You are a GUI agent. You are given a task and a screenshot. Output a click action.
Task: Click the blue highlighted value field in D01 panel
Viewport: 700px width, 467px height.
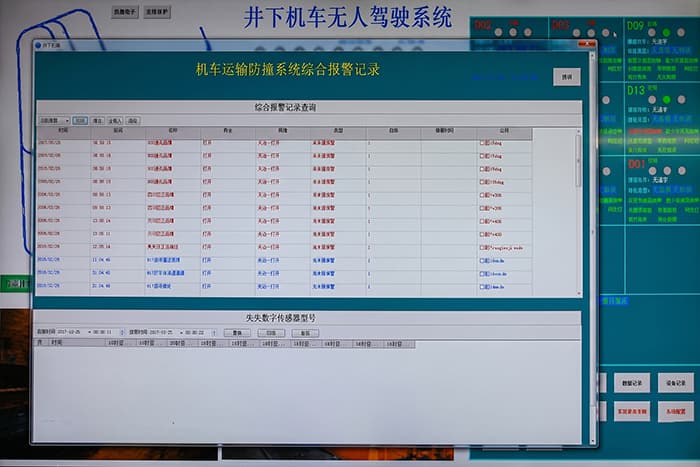click(x=671, y=190)
